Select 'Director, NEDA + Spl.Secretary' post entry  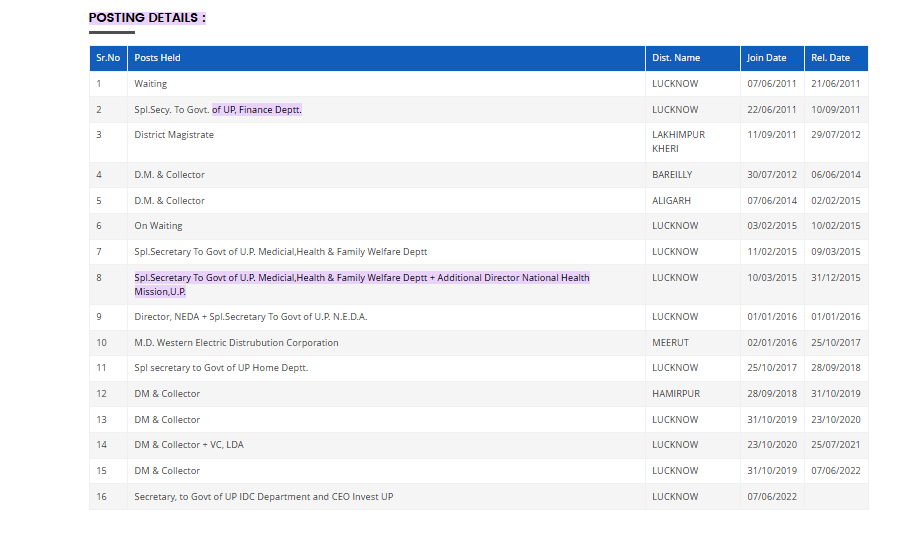[x=251, y=317]
